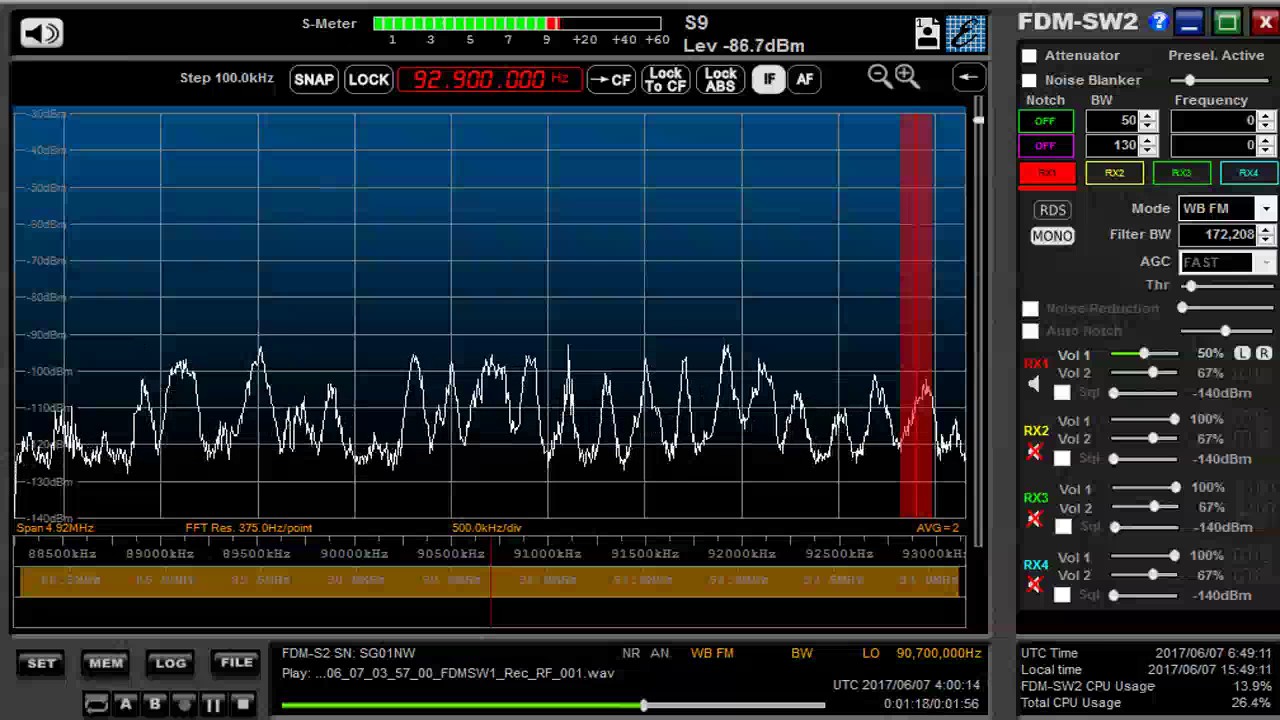Screen dimensions: 1280x720
Task: Click the orange band overview strip
Action: tap(490, 581)
